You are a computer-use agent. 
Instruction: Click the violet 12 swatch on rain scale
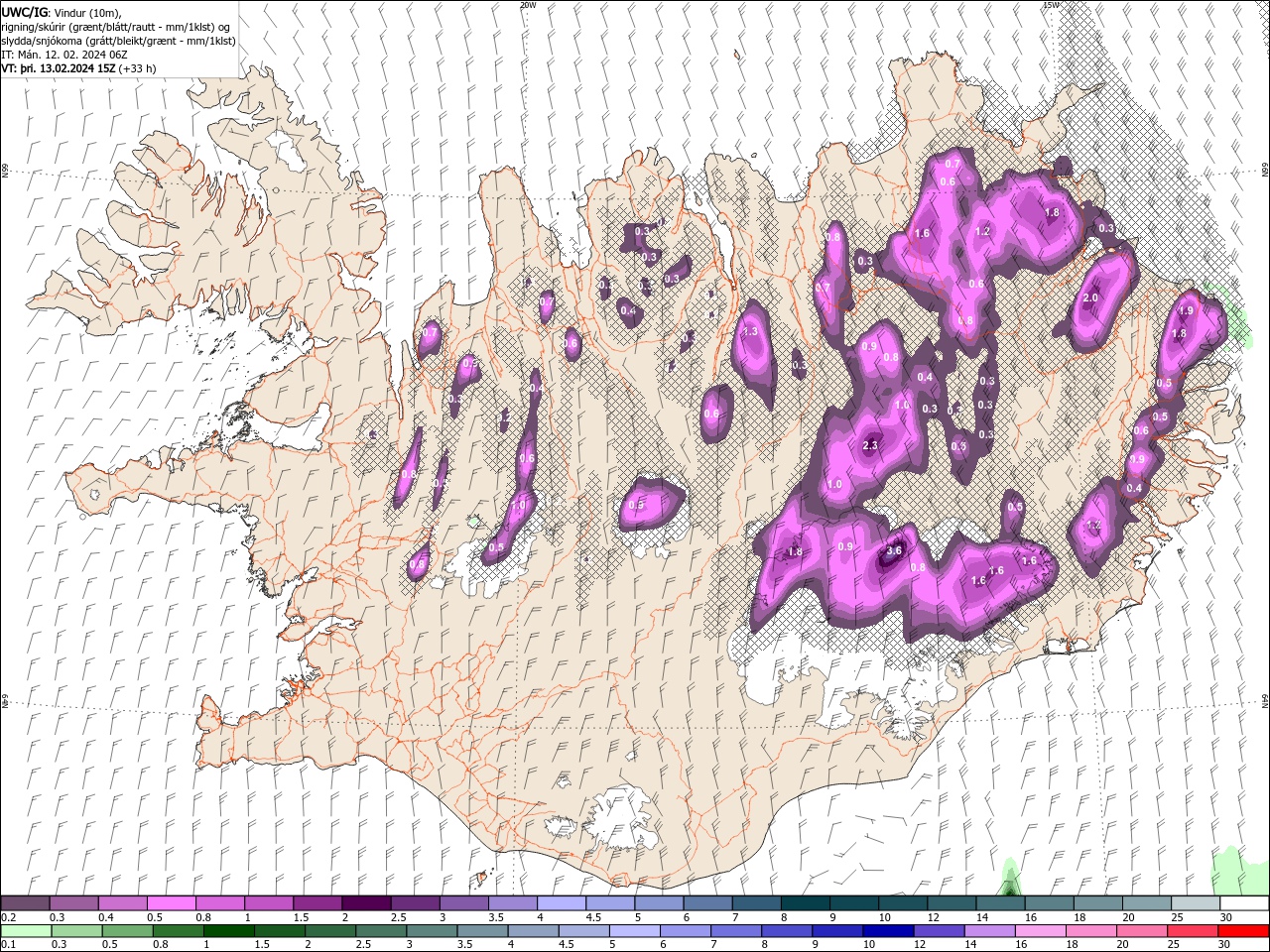point(937,931)
